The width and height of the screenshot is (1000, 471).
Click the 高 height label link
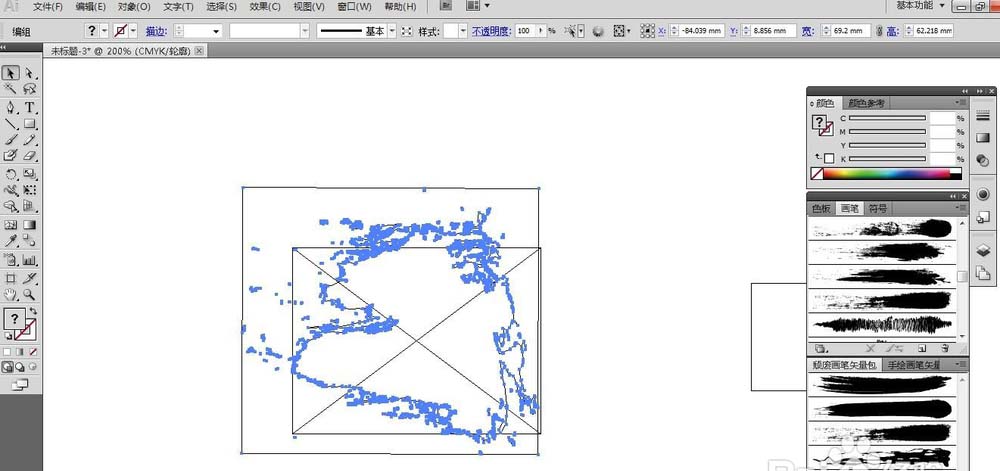pyautogui.click(x=891, y=31)
